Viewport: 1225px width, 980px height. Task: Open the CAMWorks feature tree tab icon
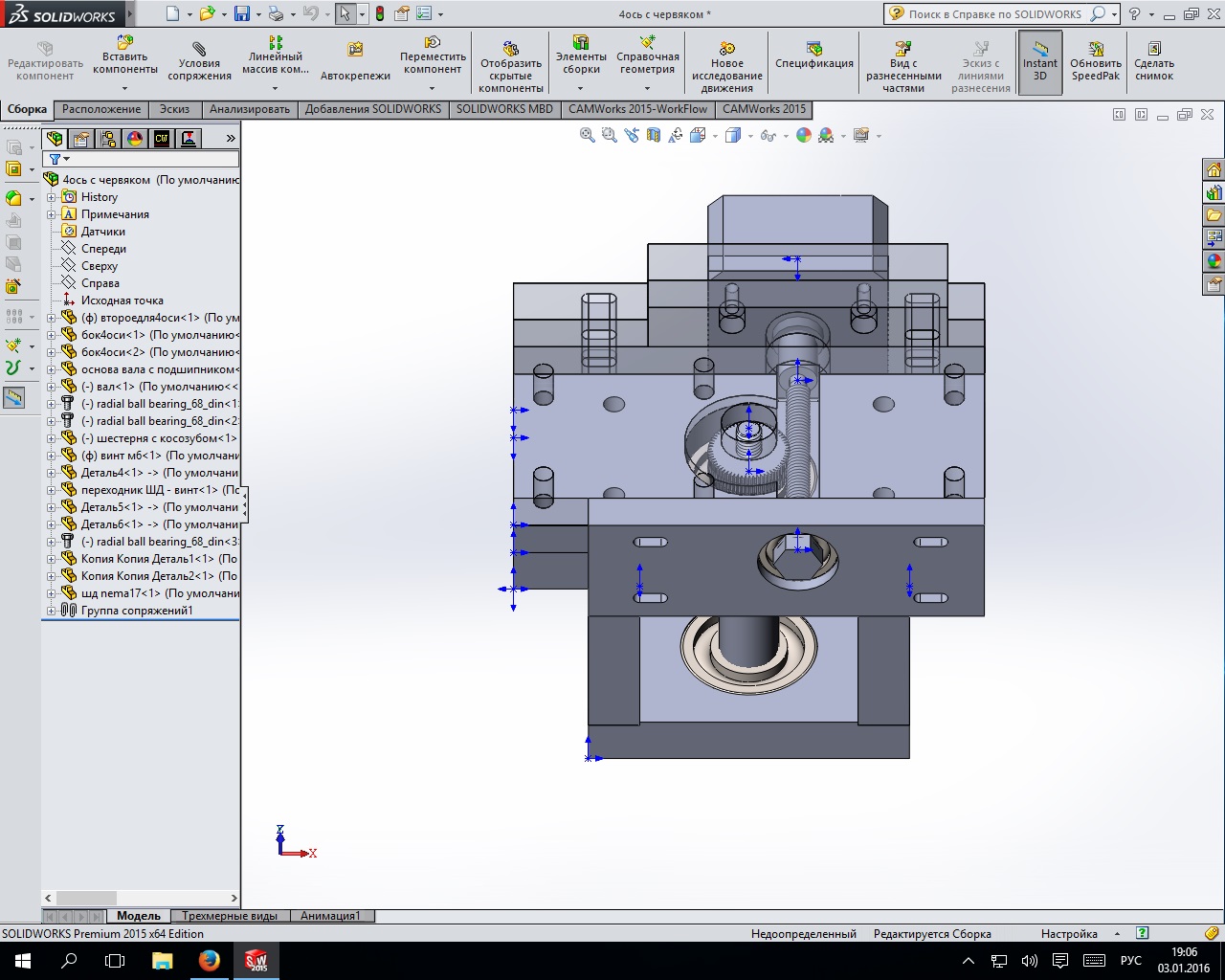(x=162, y=139)
